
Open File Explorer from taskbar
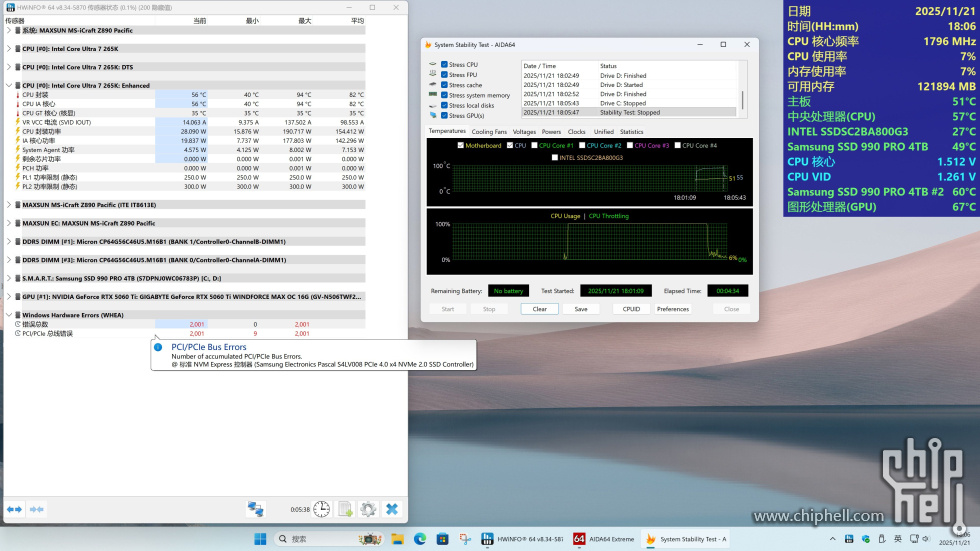[x=398, y=539]
